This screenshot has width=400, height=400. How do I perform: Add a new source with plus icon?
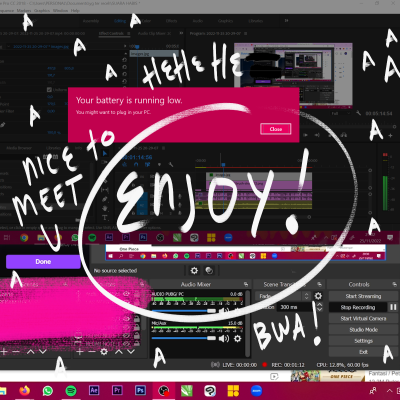79,352
